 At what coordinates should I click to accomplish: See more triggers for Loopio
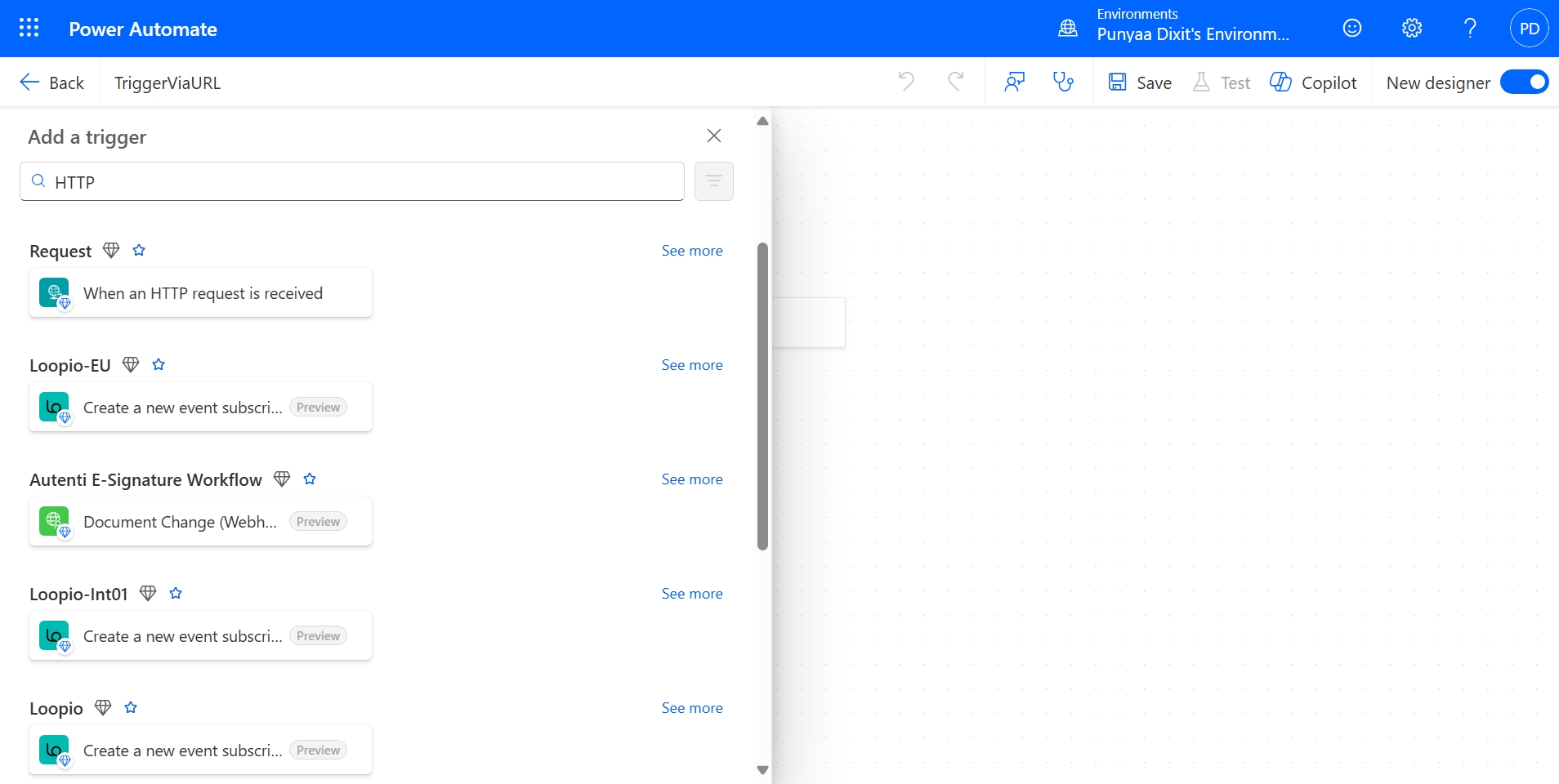coord(692,708)
